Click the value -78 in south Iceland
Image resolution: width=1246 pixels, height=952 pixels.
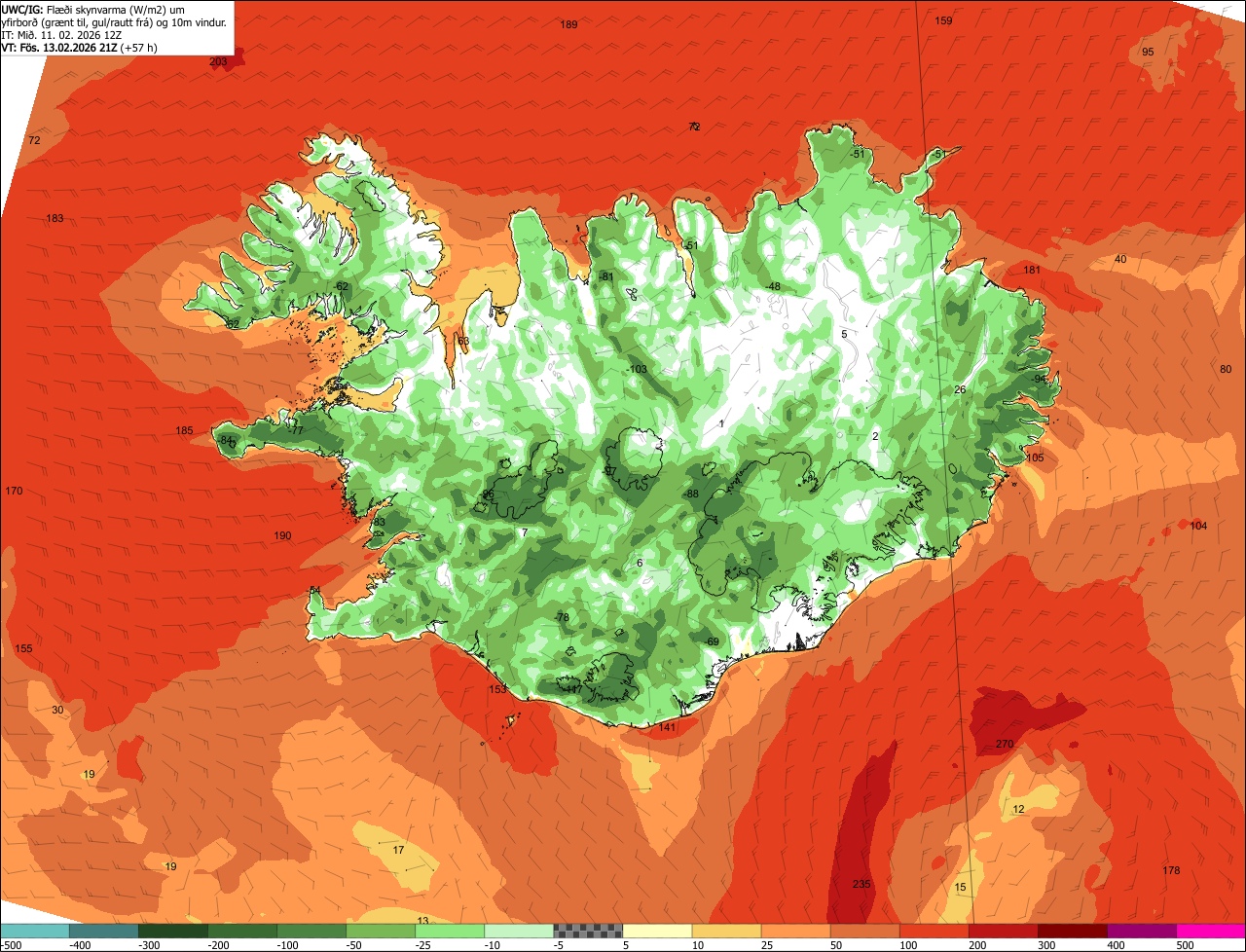click(x=561, y=617)
